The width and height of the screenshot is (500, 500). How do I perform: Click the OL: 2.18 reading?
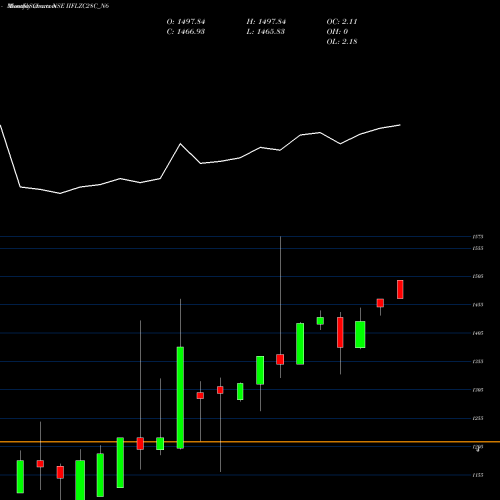point(342,42)
